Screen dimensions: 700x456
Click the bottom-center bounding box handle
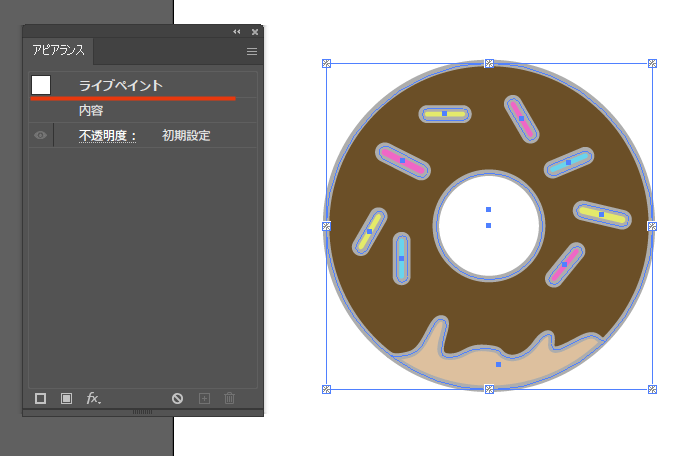coord(489,389)
